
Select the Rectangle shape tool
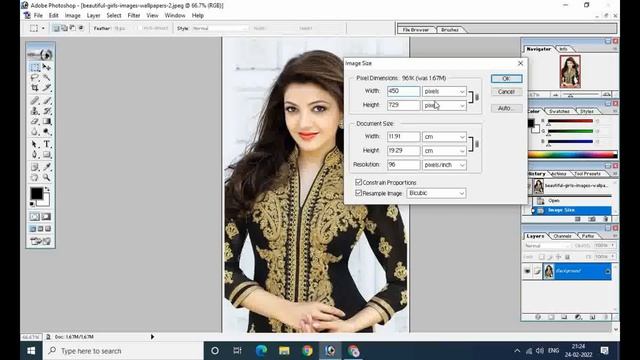[47, 155]
